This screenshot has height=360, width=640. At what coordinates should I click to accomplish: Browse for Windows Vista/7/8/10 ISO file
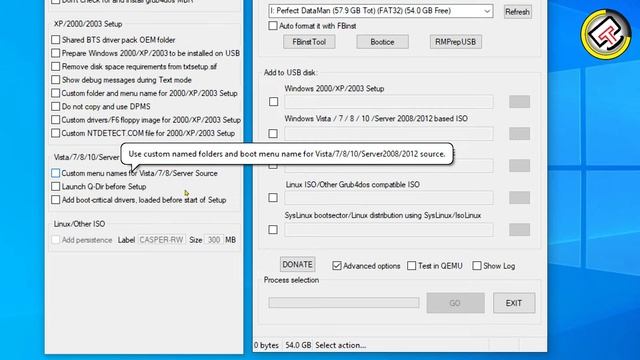(x=519, y=133)
